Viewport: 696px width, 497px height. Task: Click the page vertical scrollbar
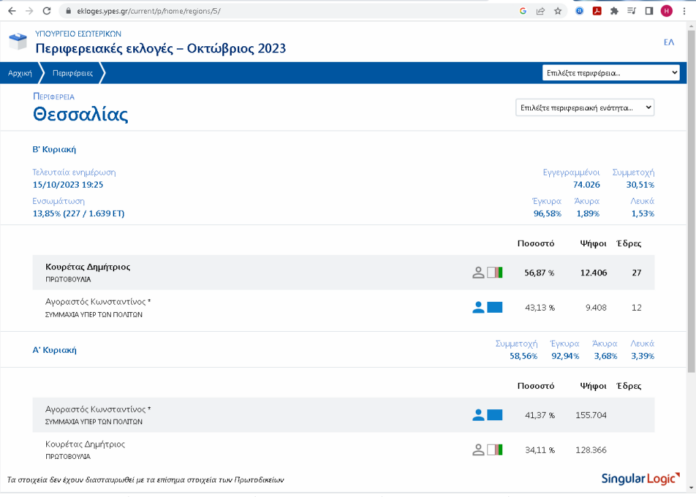tap(691, 200)
